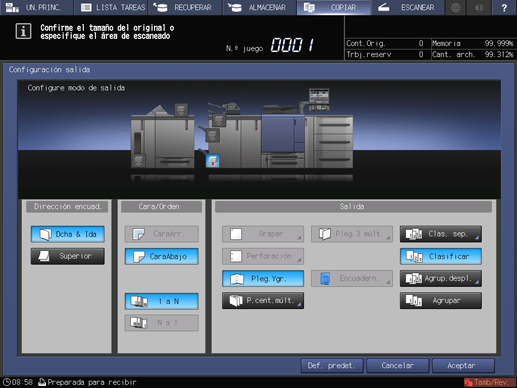
Task: Switch to ALMACENAR tab
Action: (260, 7)
